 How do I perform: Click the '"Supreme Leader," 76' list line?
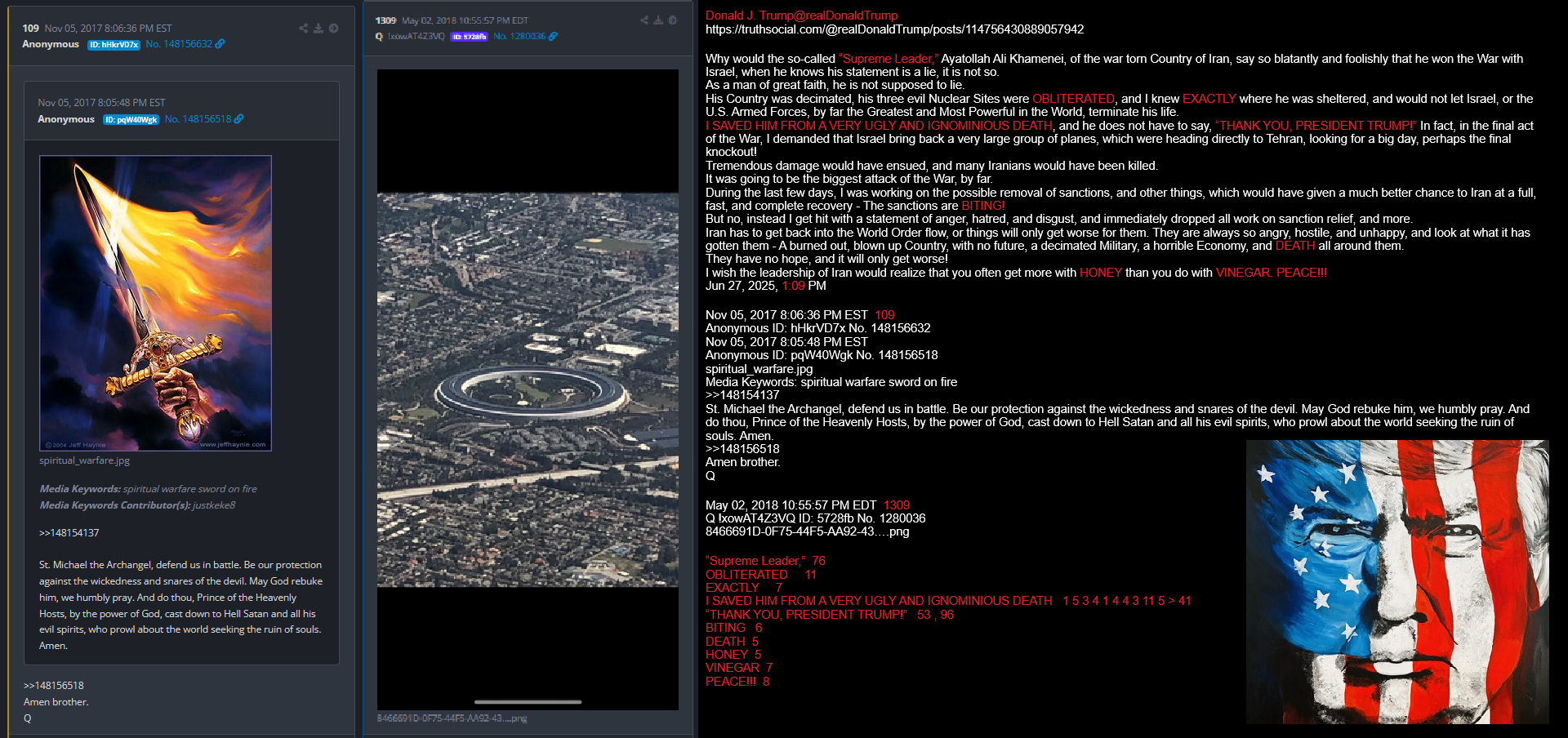tap(765, 561)
